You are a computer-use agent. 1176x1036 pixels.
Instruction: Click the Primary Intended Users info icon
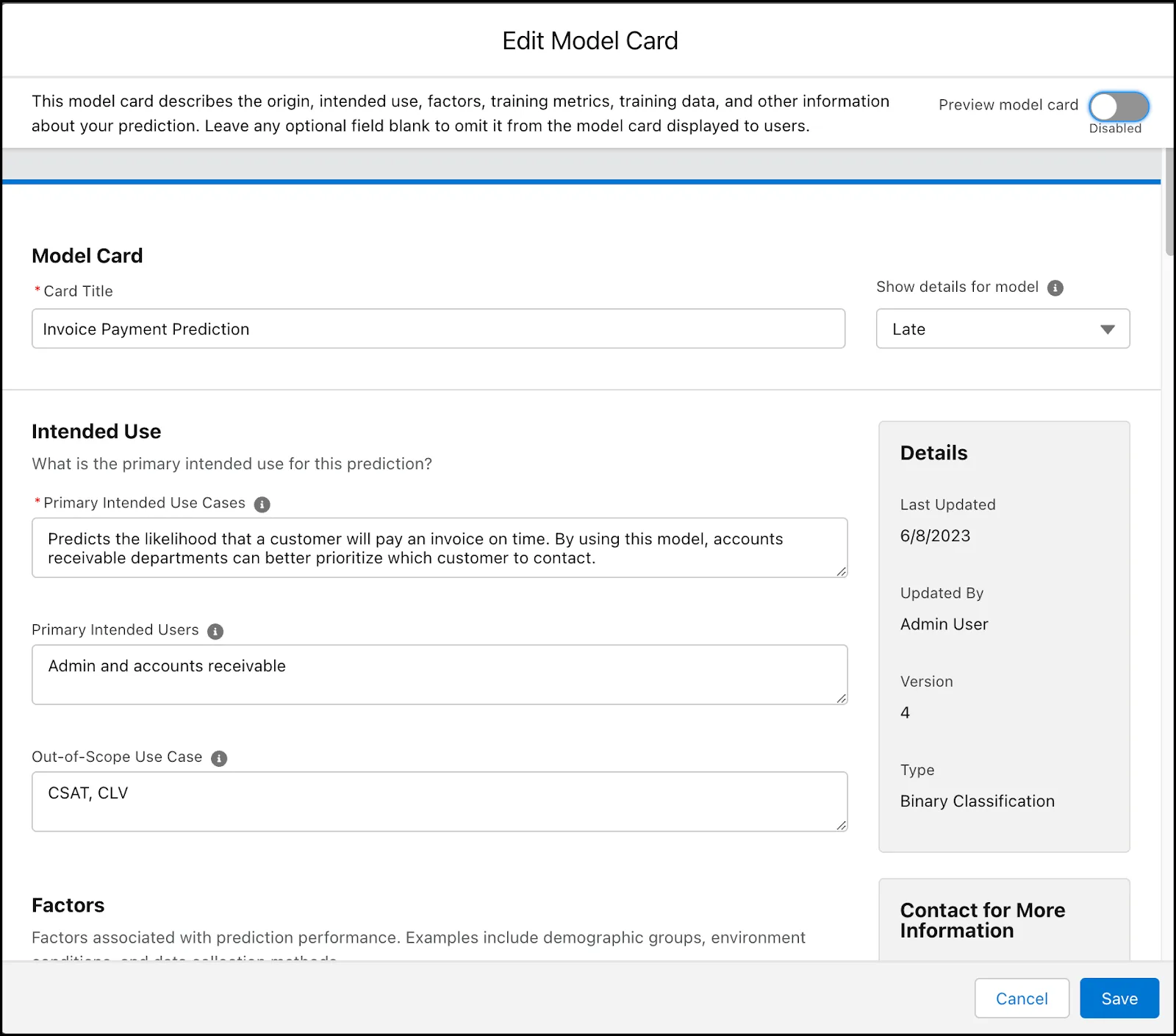pos(215,632)
